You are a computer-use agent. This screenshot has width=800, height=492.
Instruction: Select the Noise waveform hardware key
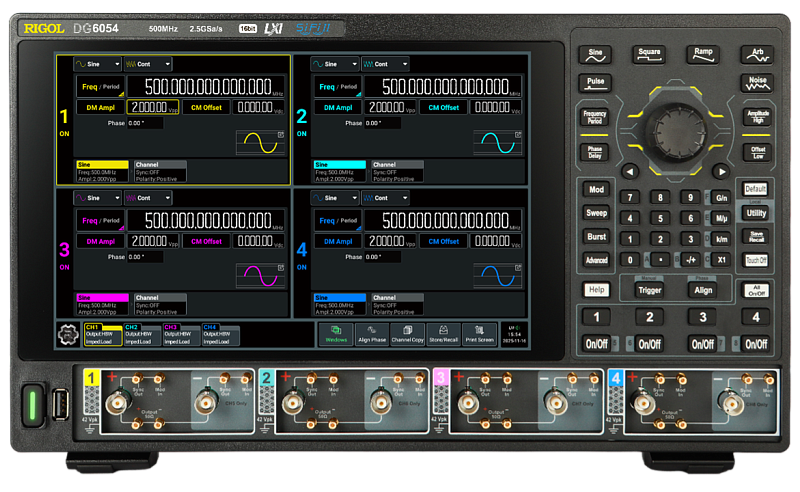757,83
